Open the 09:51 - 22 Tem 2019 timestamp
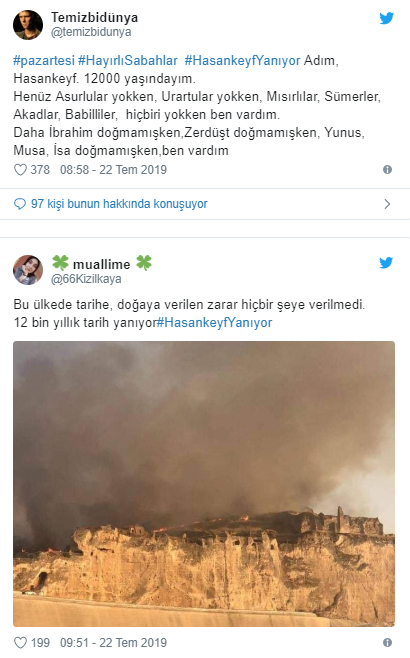410x658 pixels. 113,642
